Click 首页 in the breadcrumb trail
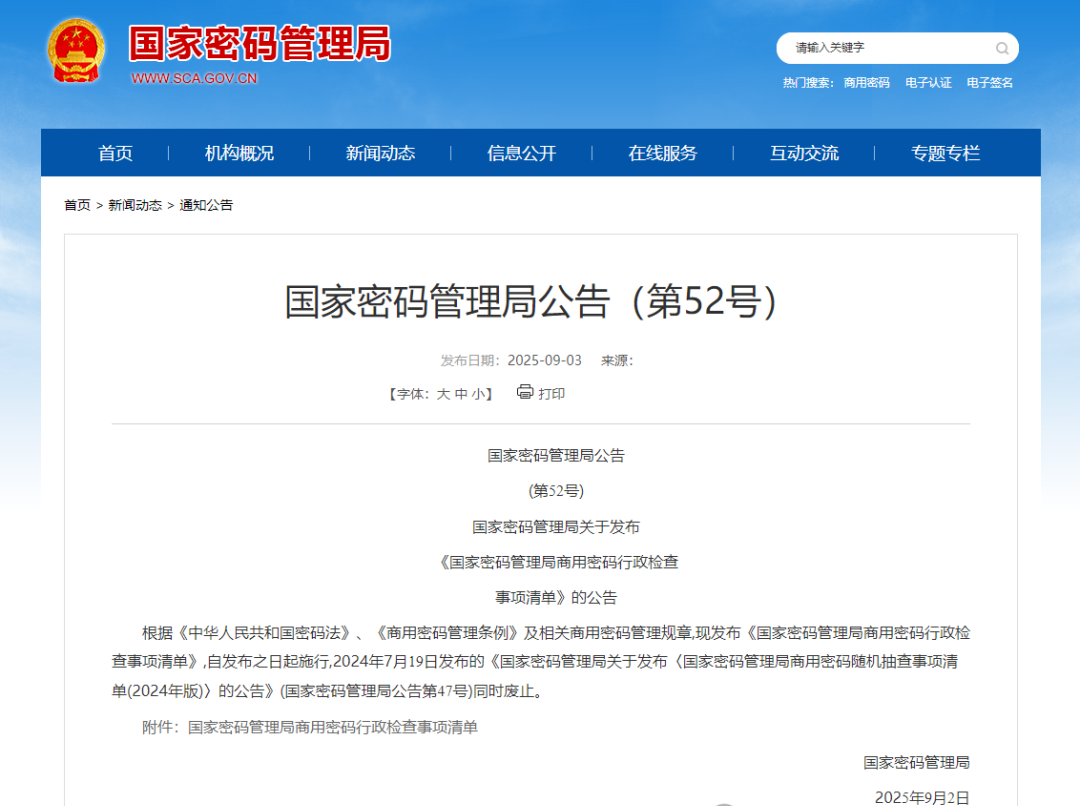 click(x=77, y=205)
